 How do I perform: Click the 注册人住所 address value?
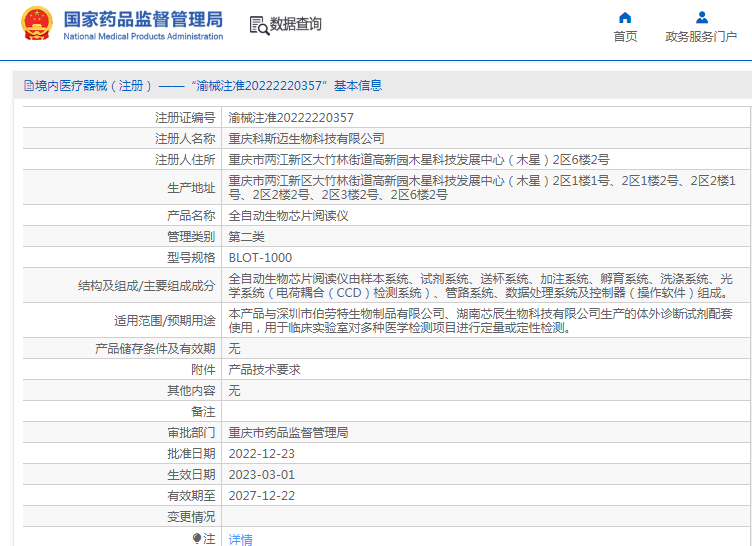click(x=419, y=160)
